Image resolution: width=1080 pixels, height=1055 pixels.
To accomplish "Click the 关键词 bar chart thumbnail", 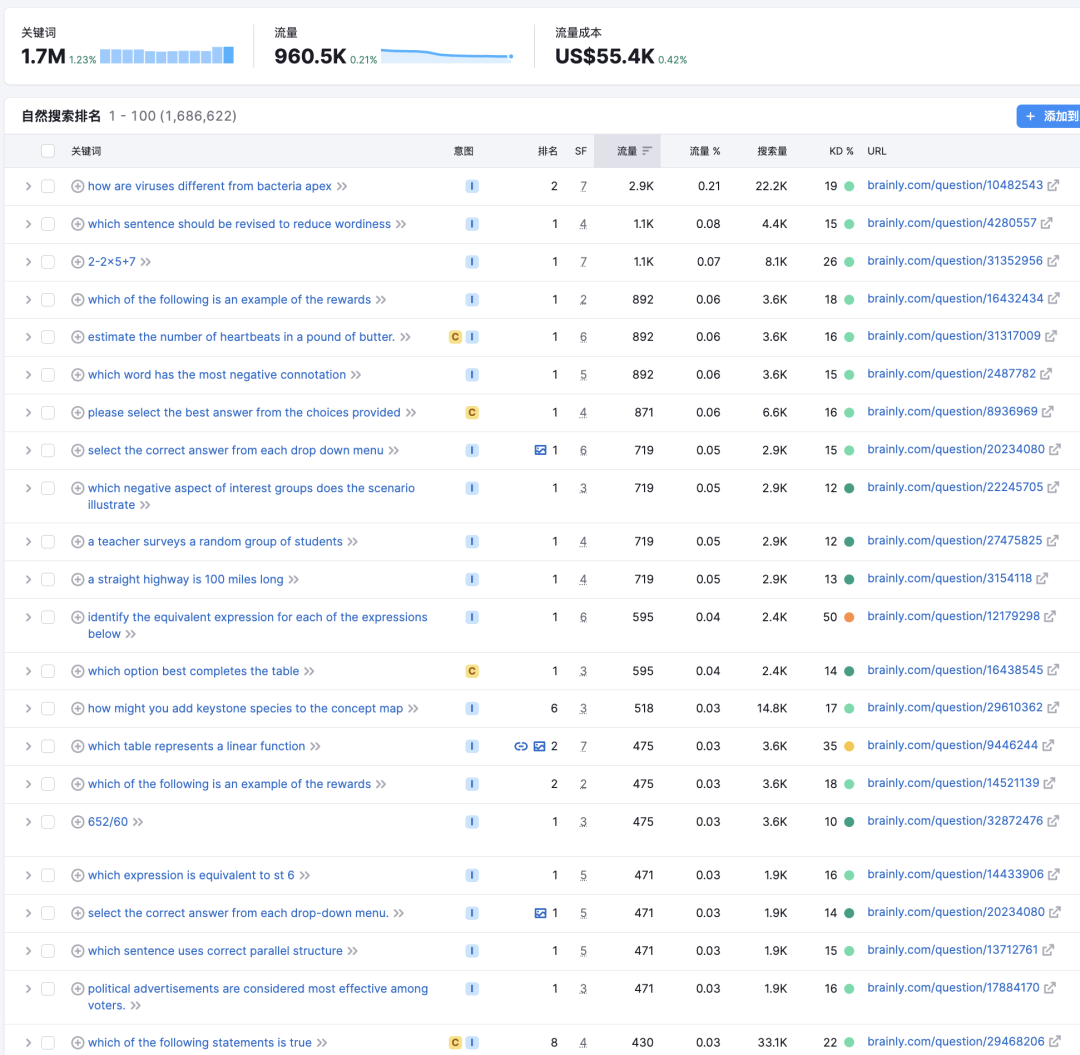I will (167, 55).
